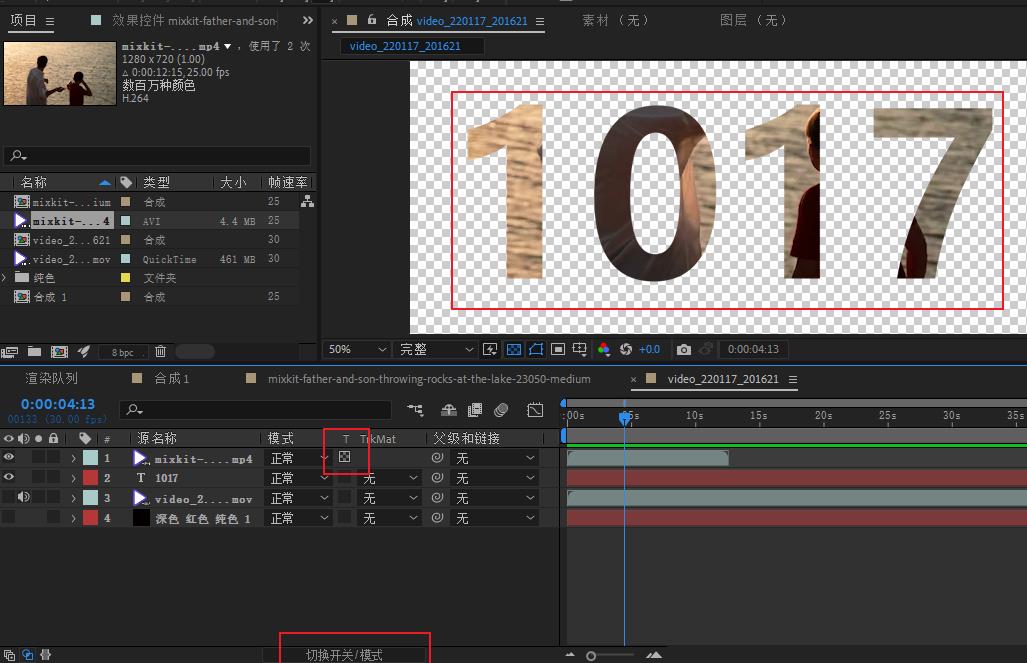Click timeline zoom slider handle
Viewport: 1027px width, 663px height.
[591, 655]
